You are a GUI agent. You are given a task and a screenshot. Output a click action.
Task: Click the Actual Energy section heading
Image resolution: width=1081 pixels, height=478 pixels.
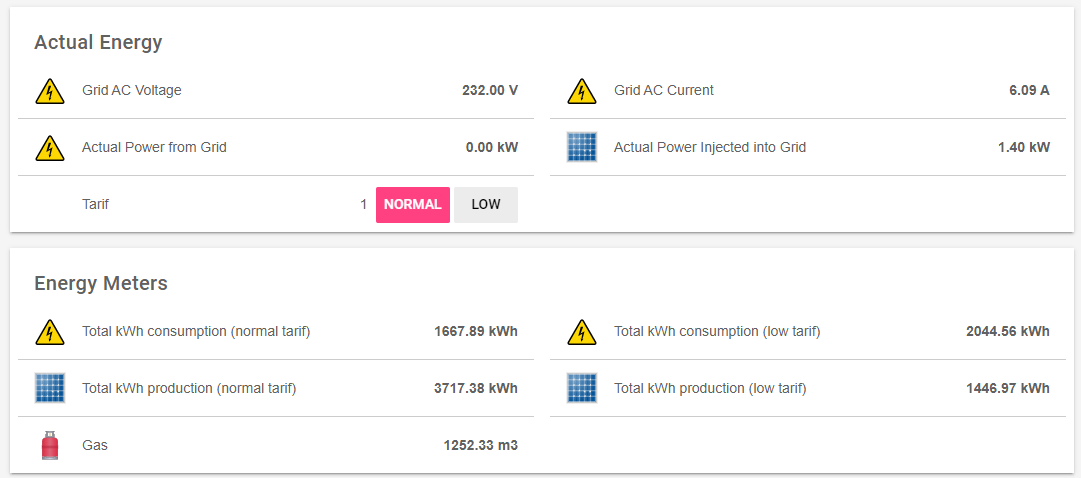pos(98,43)
